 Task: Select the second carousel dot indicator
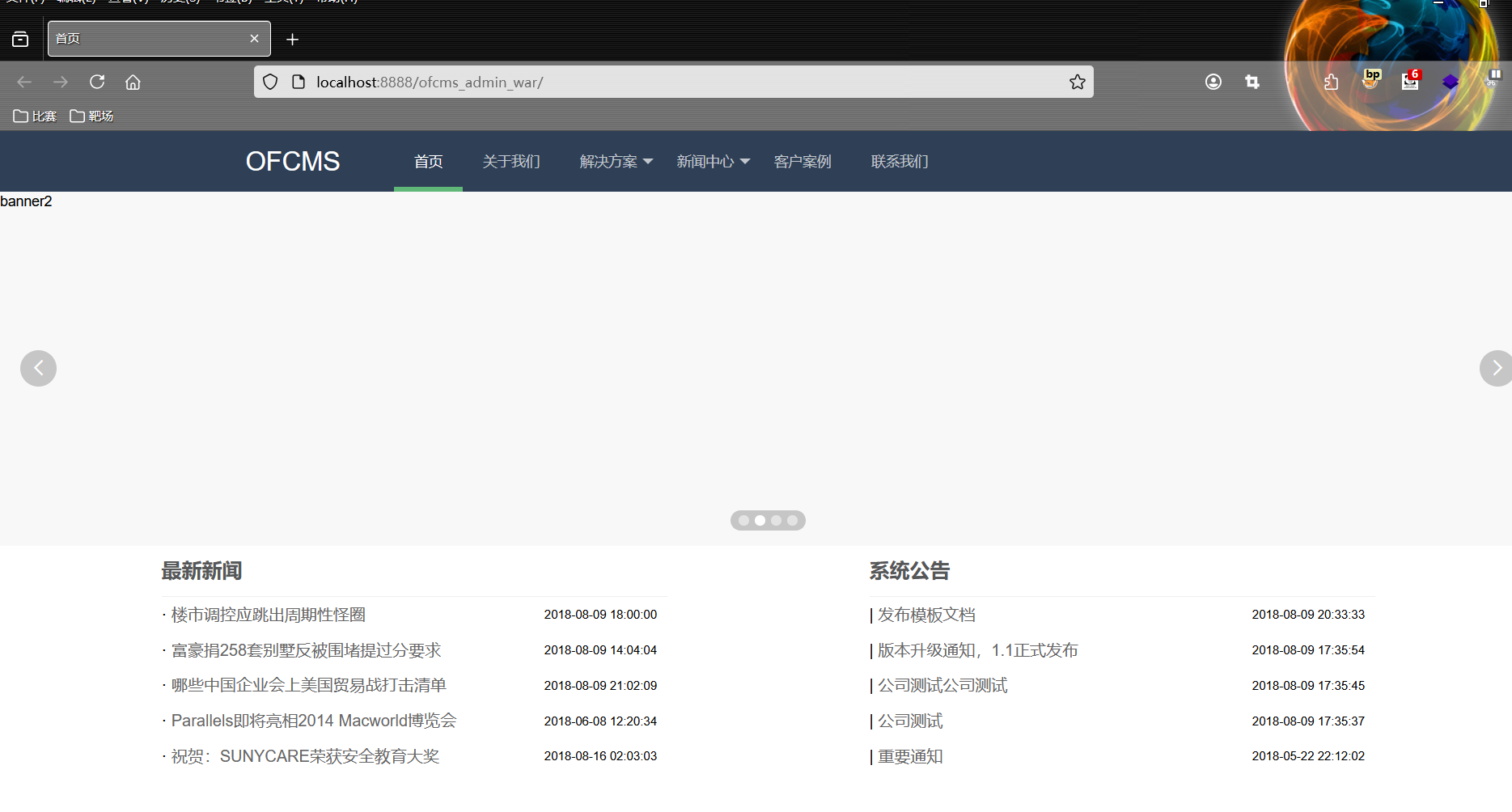click(760, 520)
